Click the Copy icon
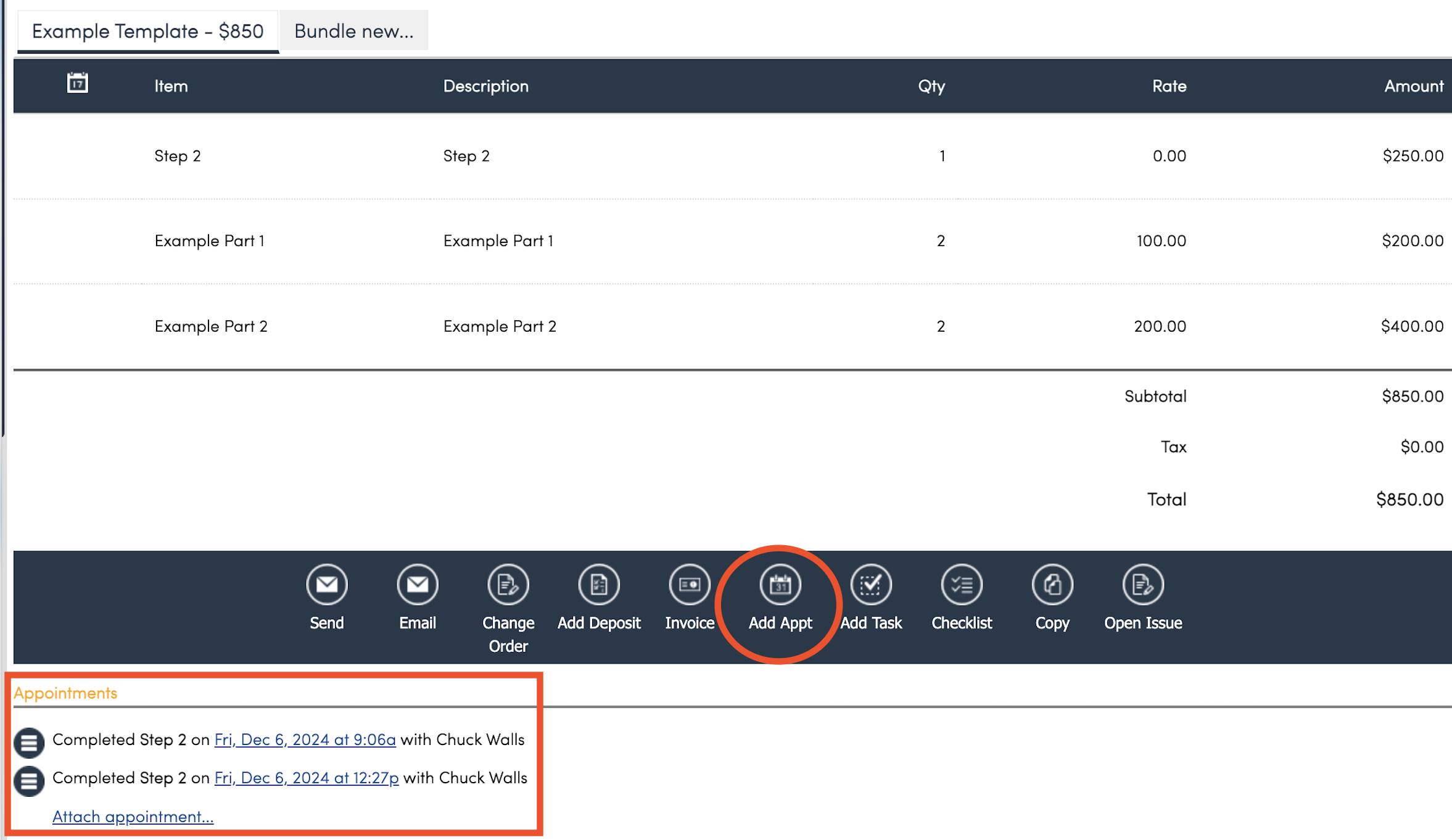The width and height of the screenshot is (1452, 840). coord(1052,584)
